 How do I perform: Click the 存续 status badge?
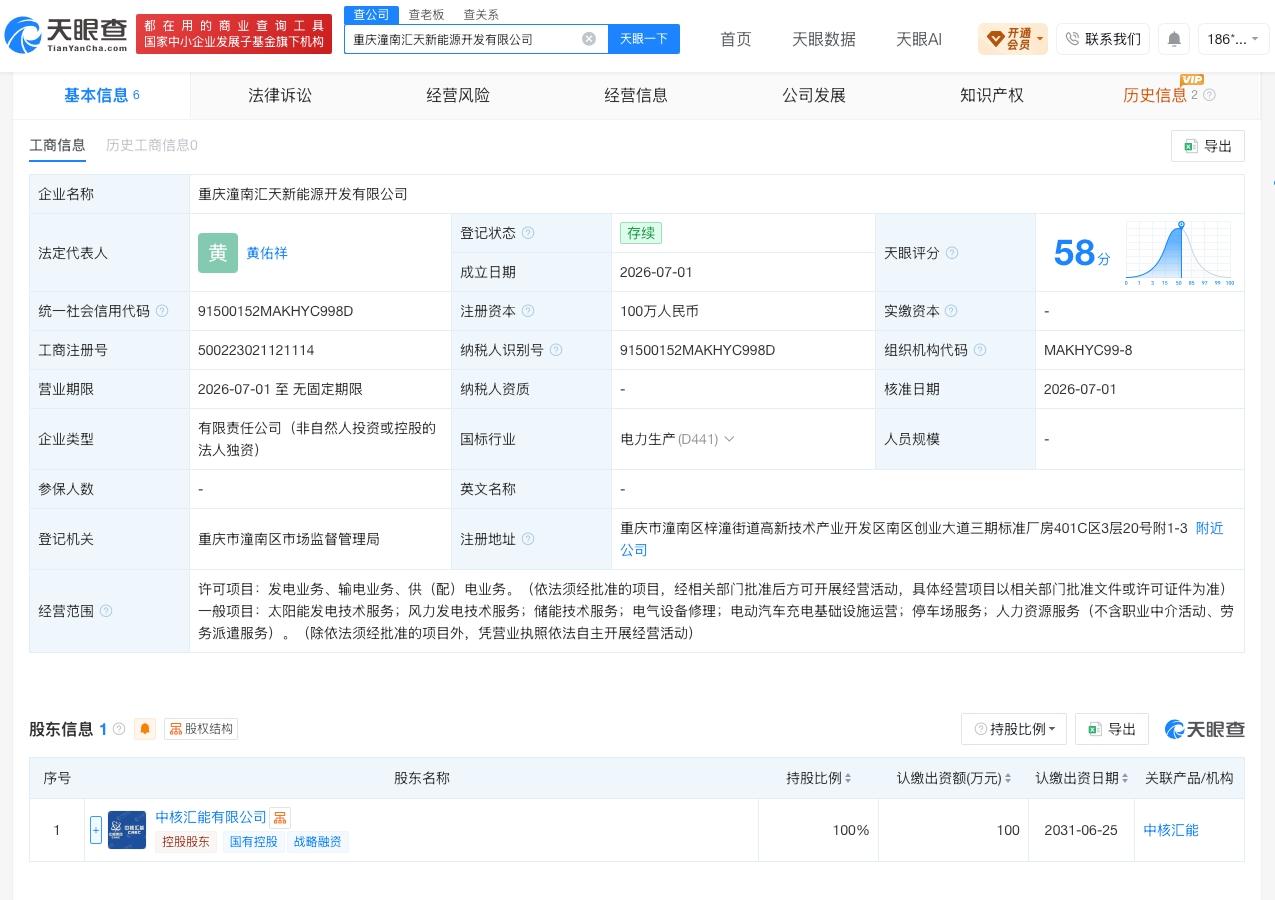641,233
